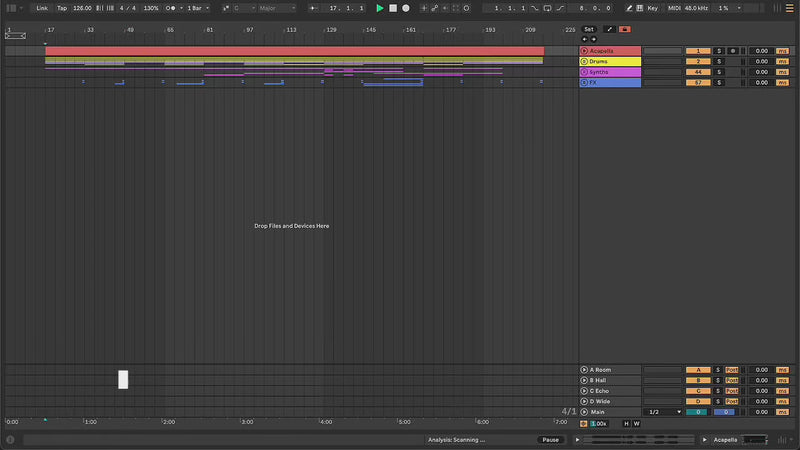Unfold the Acapella track
Screen dimensions: 800x450
click(584, 50)
